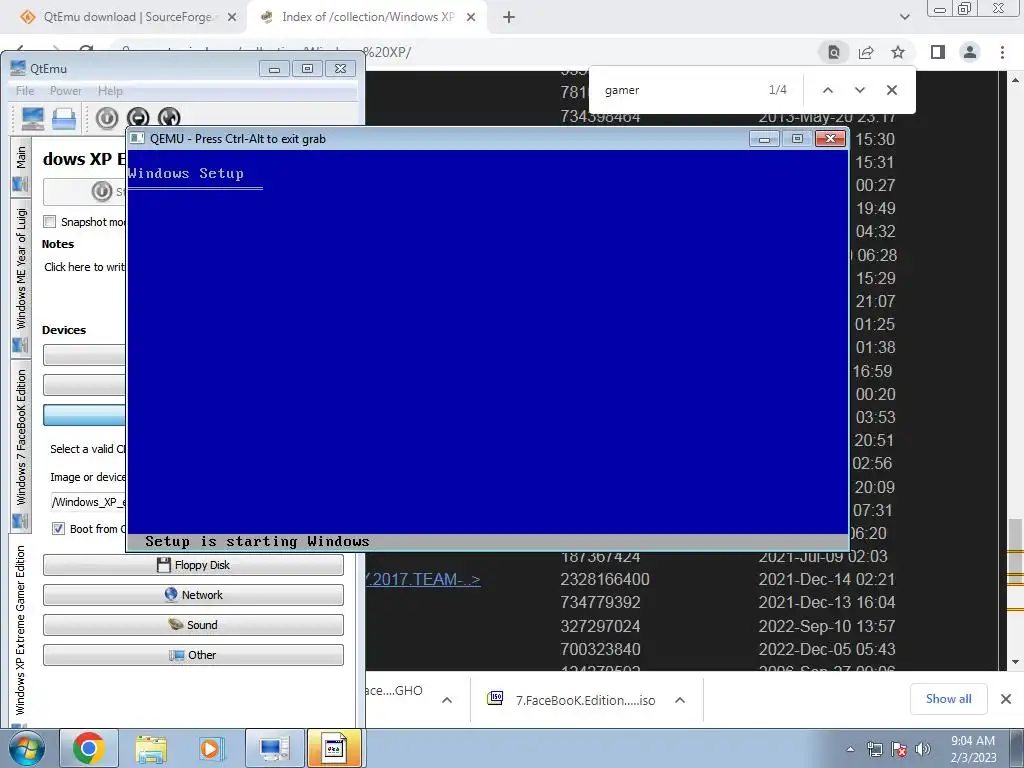This screenshot has width=1024, height=768.
Task: Click the date 2022-Dec-05 05:43 in listing
Action: 827,649
